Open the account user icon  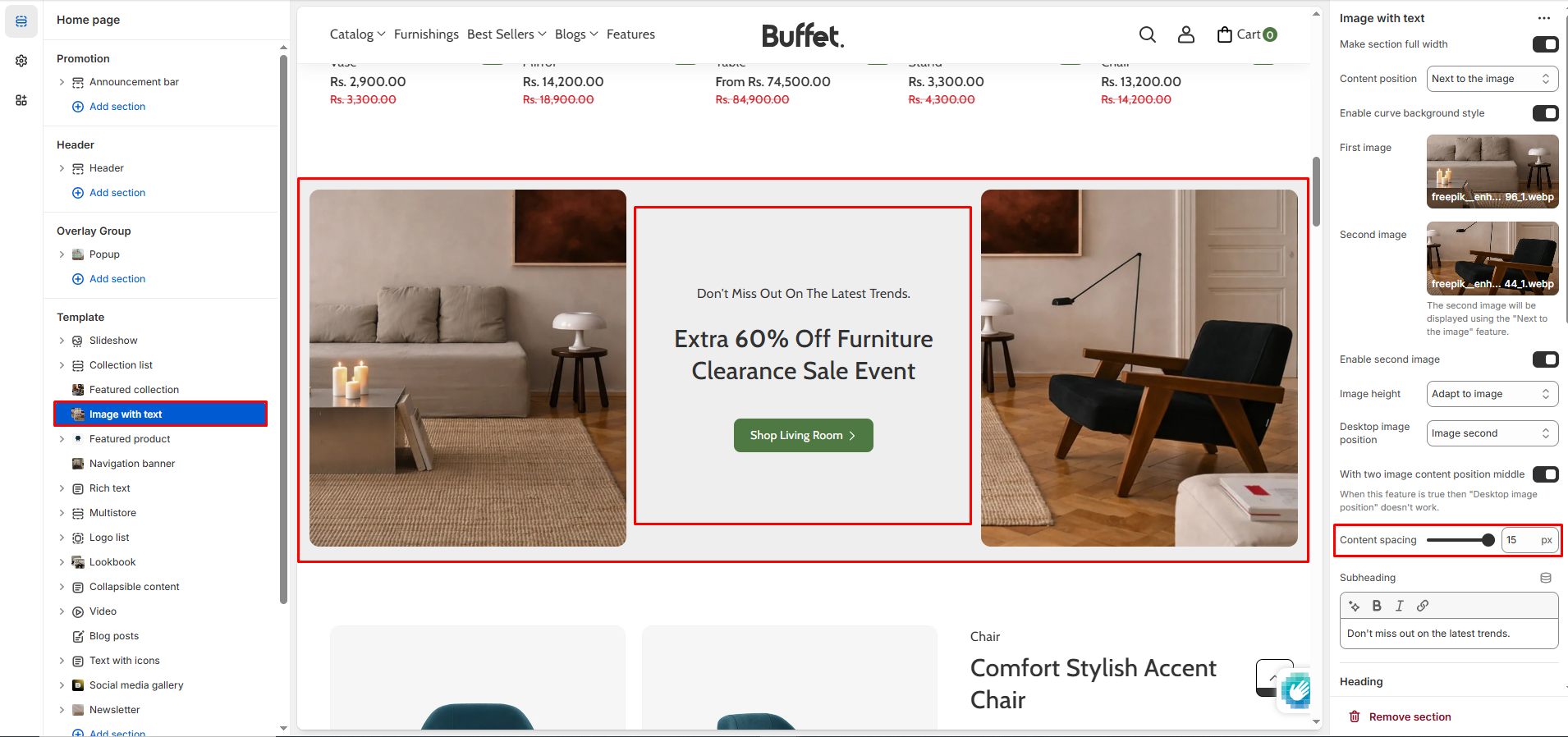(1186, 34)
